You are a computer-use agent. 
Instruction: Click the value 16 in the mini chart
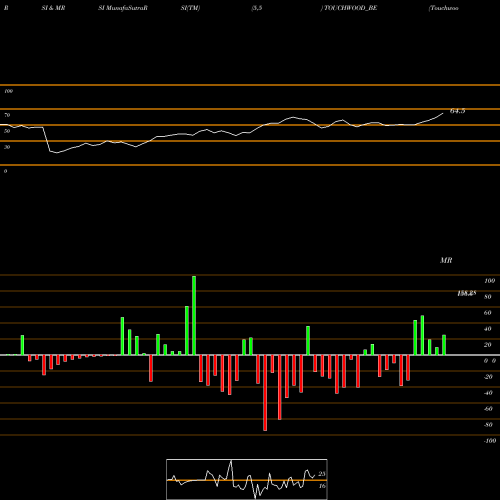(322, 486)
